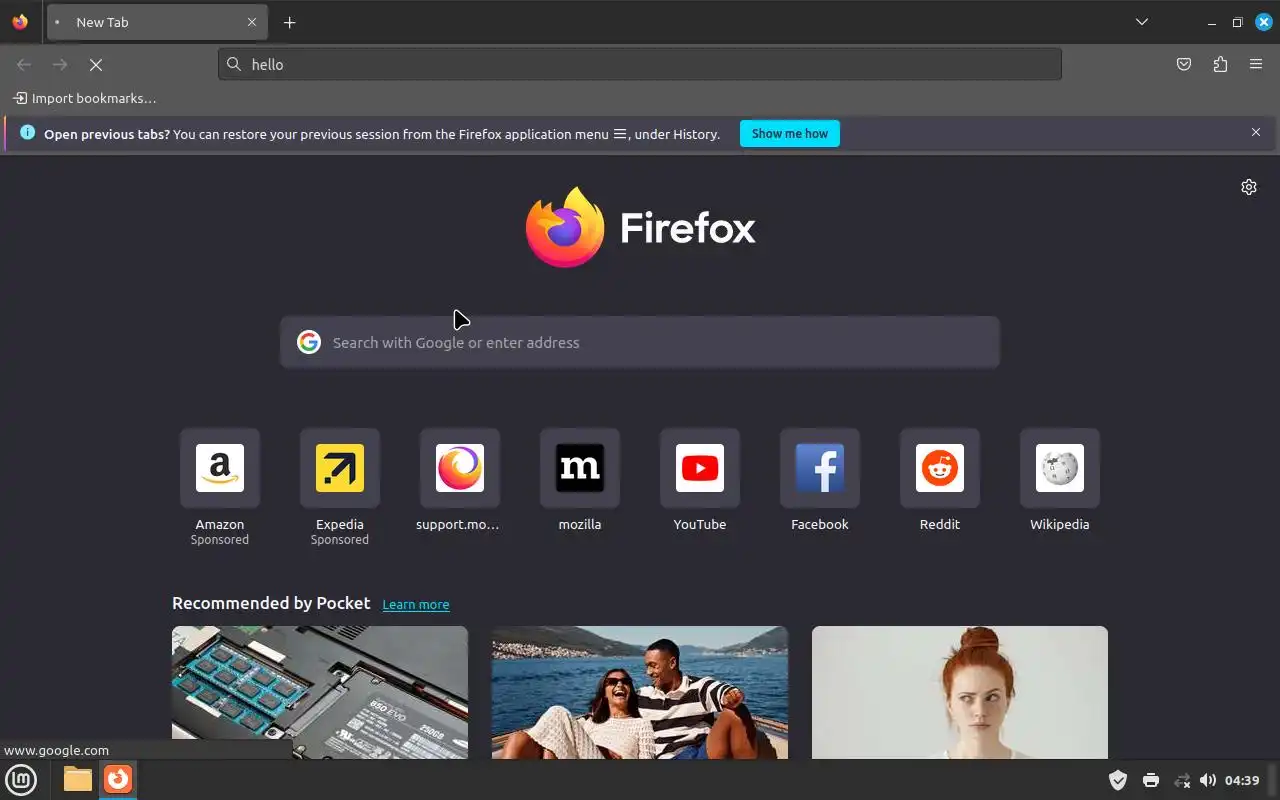Click the security shield tray icon
Image resolution: width=1280 pixels, height=800 pixels.
[1118, 780]
